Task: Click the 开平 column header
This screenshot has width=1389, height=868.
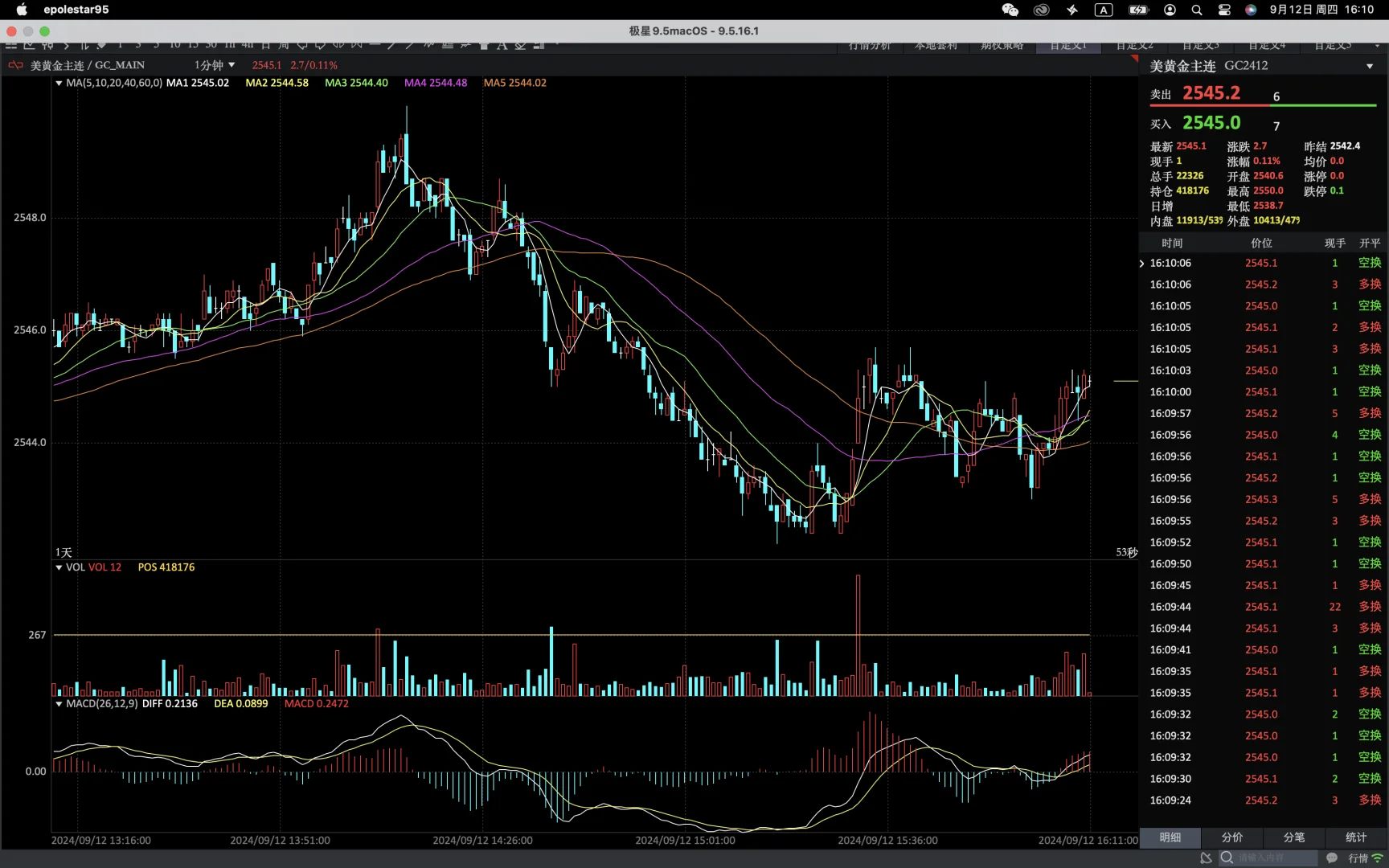Action: pyautogui.click(x=1370, y=243)
